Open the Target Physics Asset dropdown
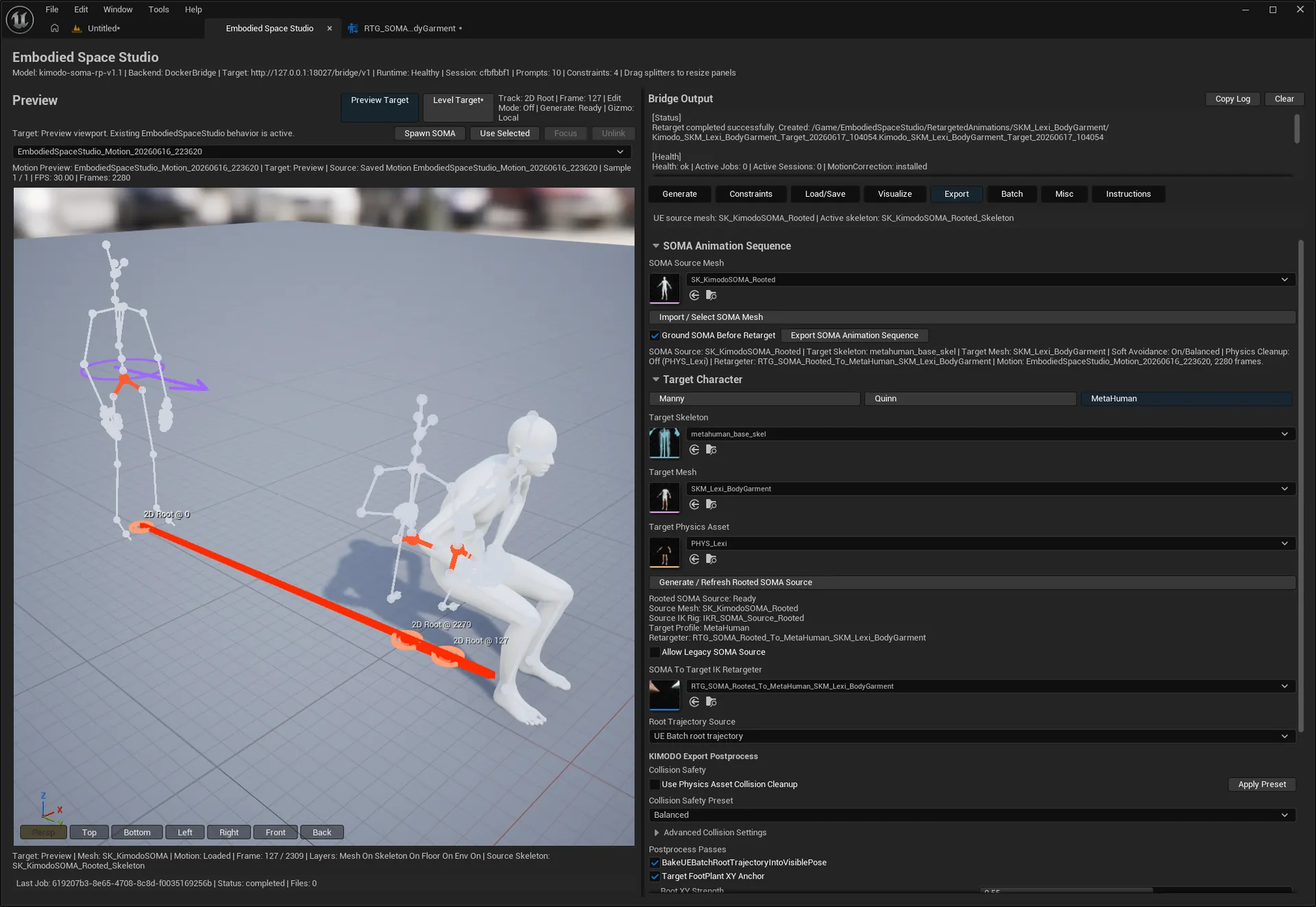Viewport: 1316px width, 907px height. 990,544
